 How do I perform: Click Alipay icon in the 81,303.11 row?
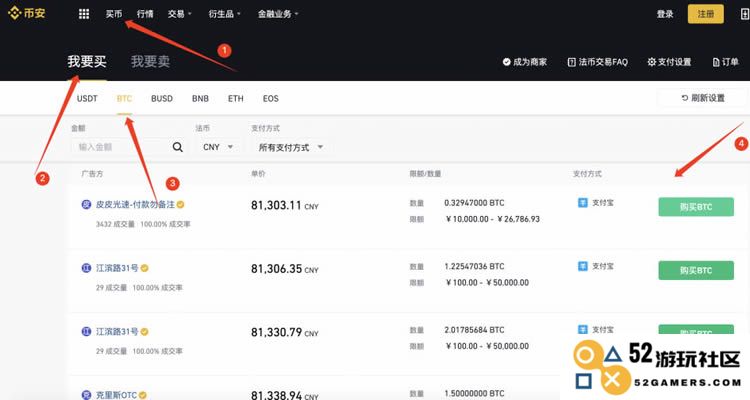click(583, 202)
